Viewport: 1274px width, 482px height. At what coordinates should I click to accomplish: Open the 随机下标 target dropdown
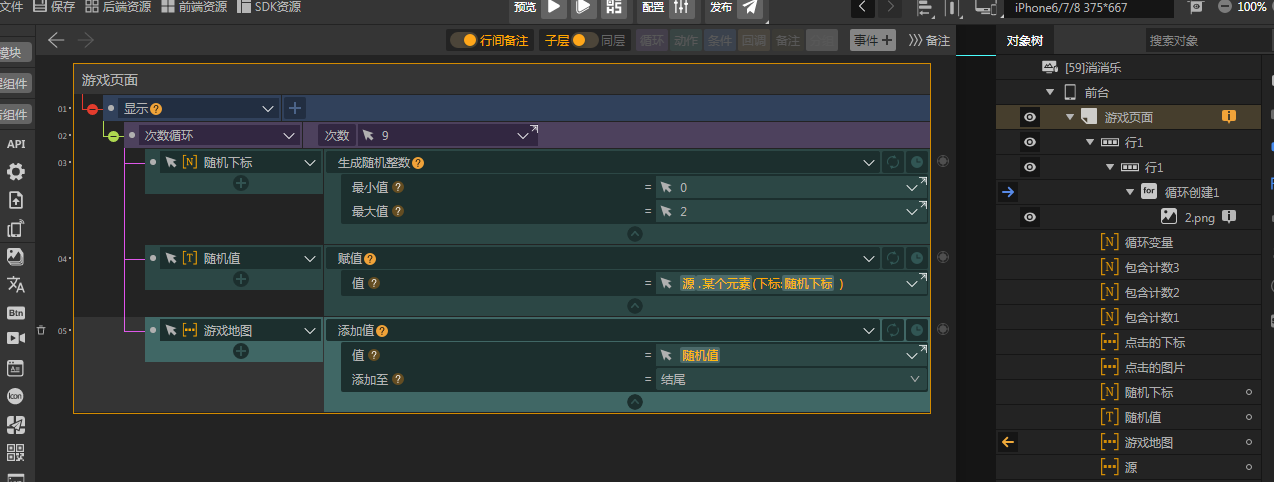click(x=309, y=162)
